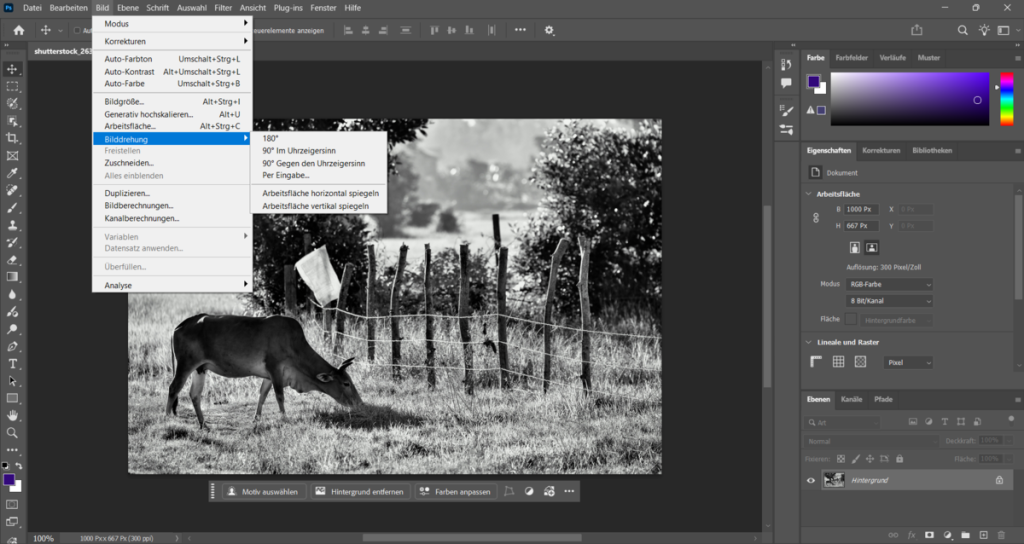Show rulers icon in Lineale und Raster
Image resolution: width=1024 pixels, height=544 pixels.
(x=816, y=362)
